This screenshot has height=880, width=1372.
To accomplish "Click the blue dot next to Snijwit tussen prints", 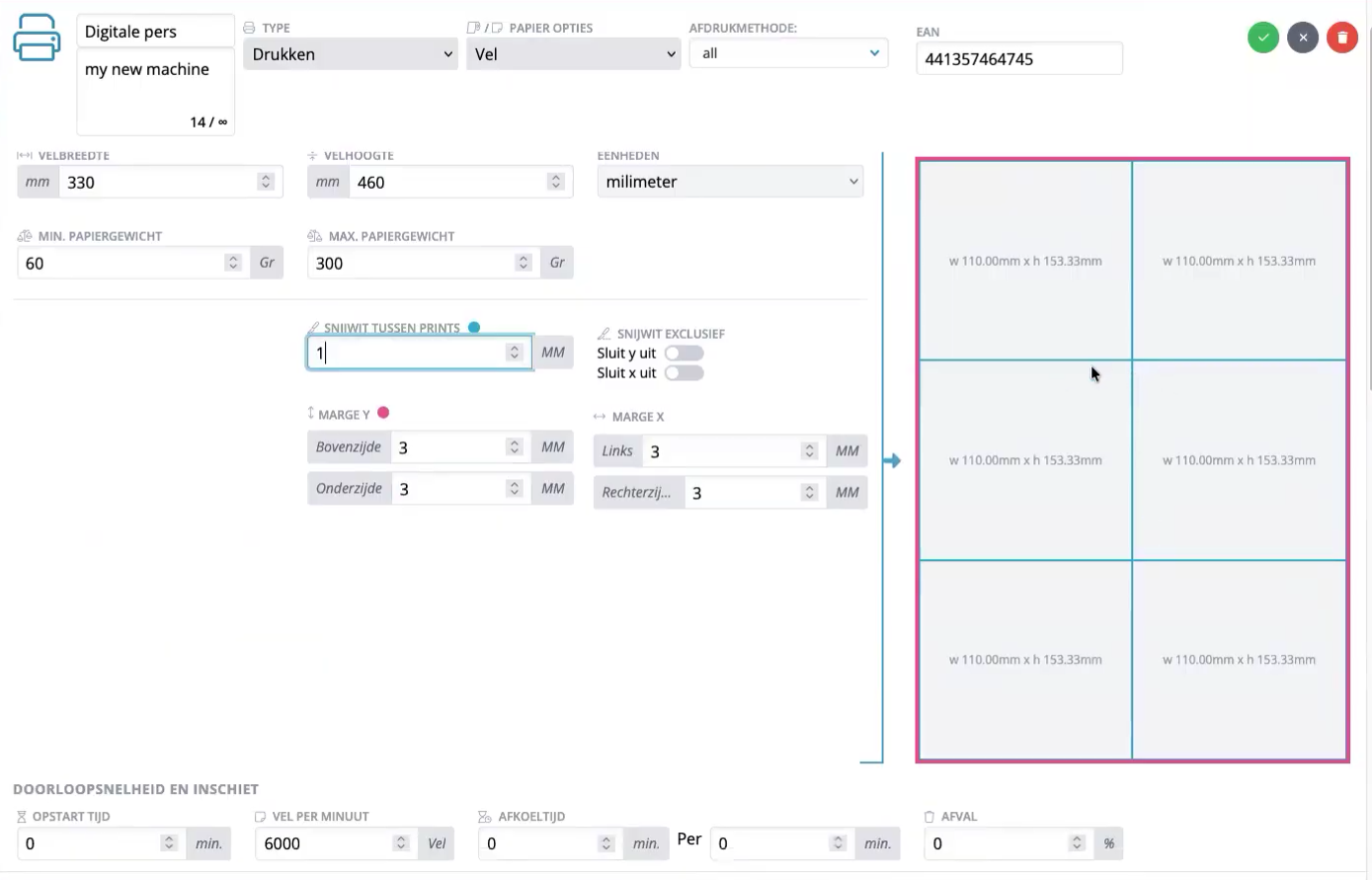I will tap(474, 327).
